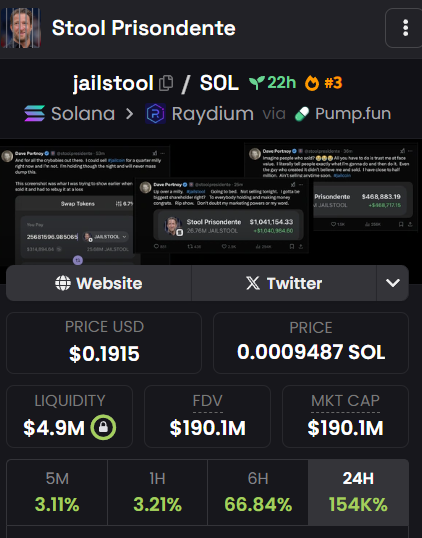Select the 1H timeframe tab
The height and width of the screenshot is (538, 422).
(x=157, y=492)
